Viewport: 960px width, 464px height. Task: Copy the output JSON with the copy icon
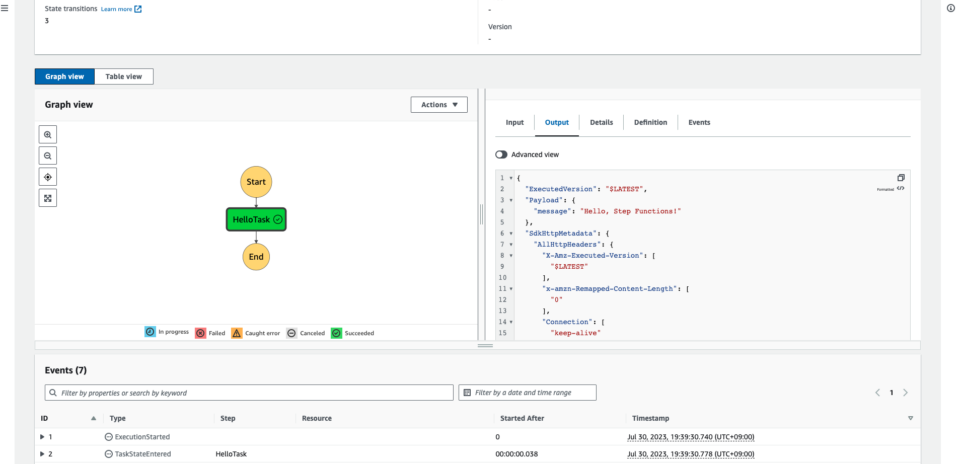point(900,177)
